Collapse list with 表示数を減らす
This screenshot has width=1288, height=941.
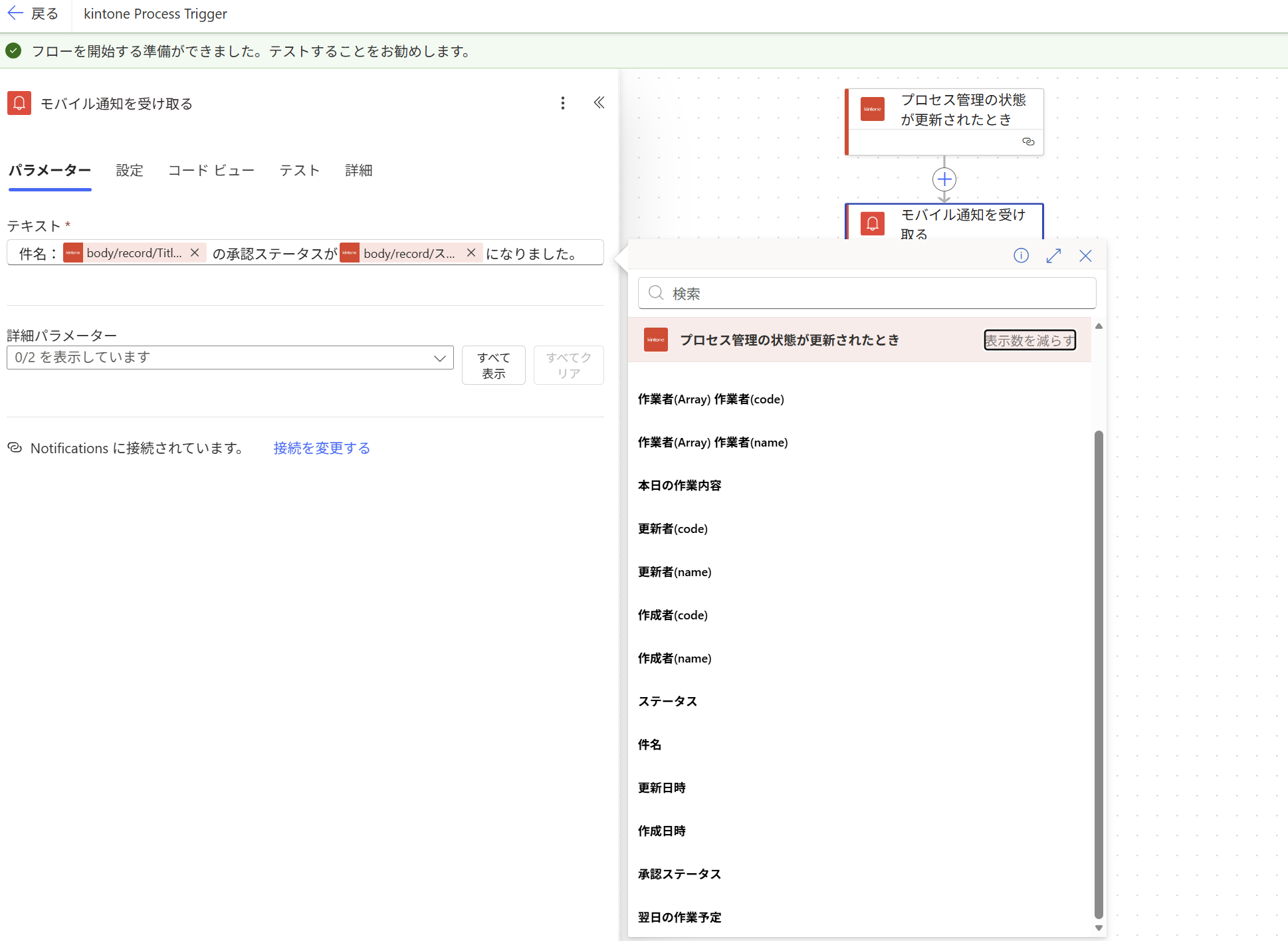pyautogui.click(x=1029, y=340)
